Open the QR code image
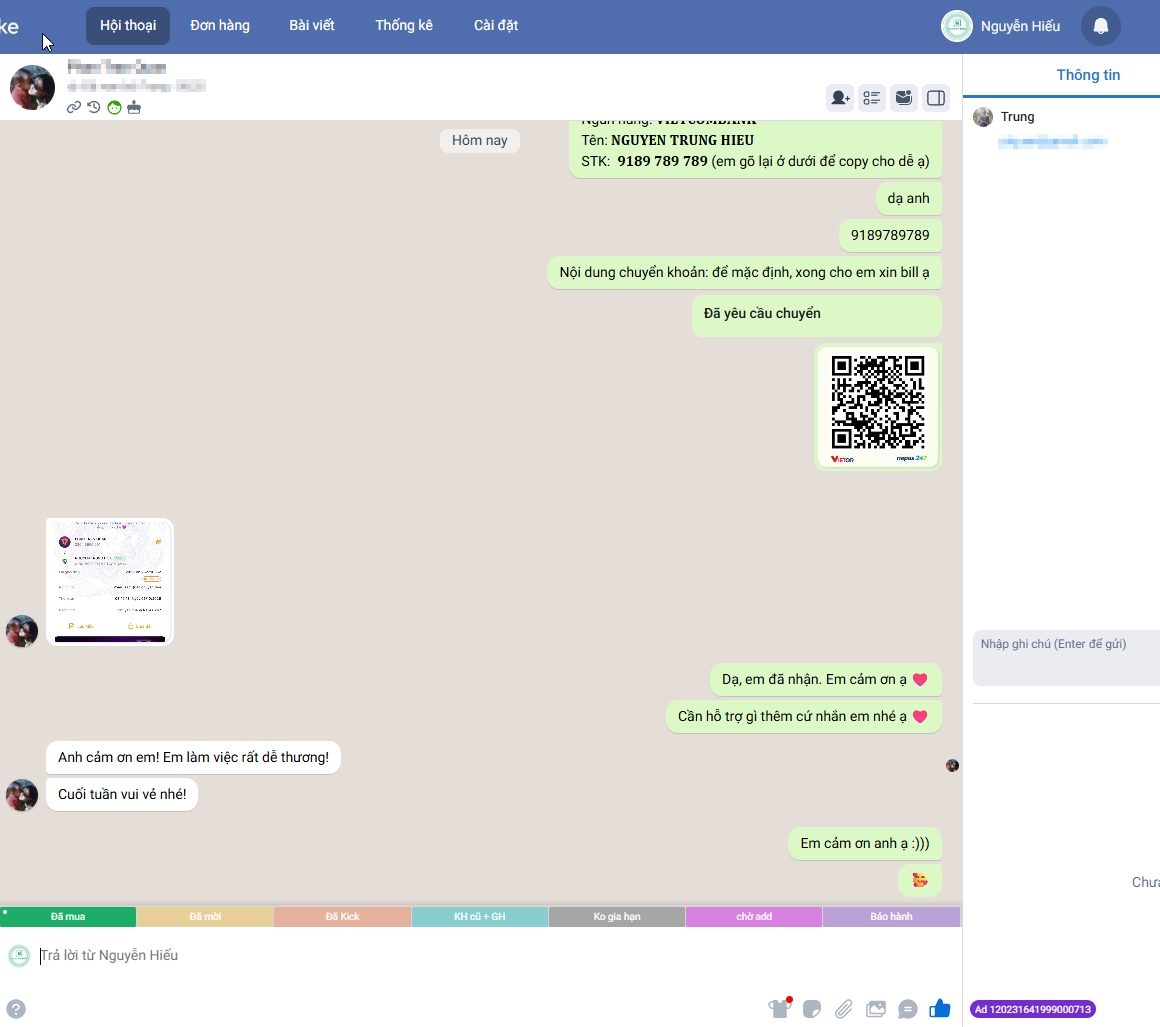Screen dimensions: 1160x1027 (x=878, y=408)
